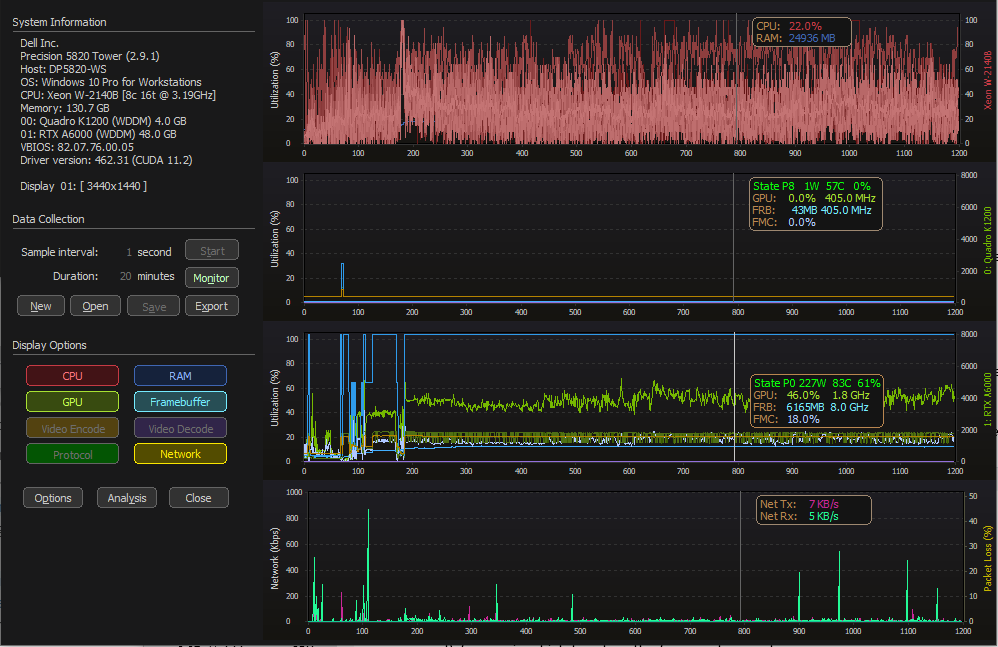998x647 pixels.
Task: Click the 'Network (Kbps)' axis label
Action: [275, 559]
